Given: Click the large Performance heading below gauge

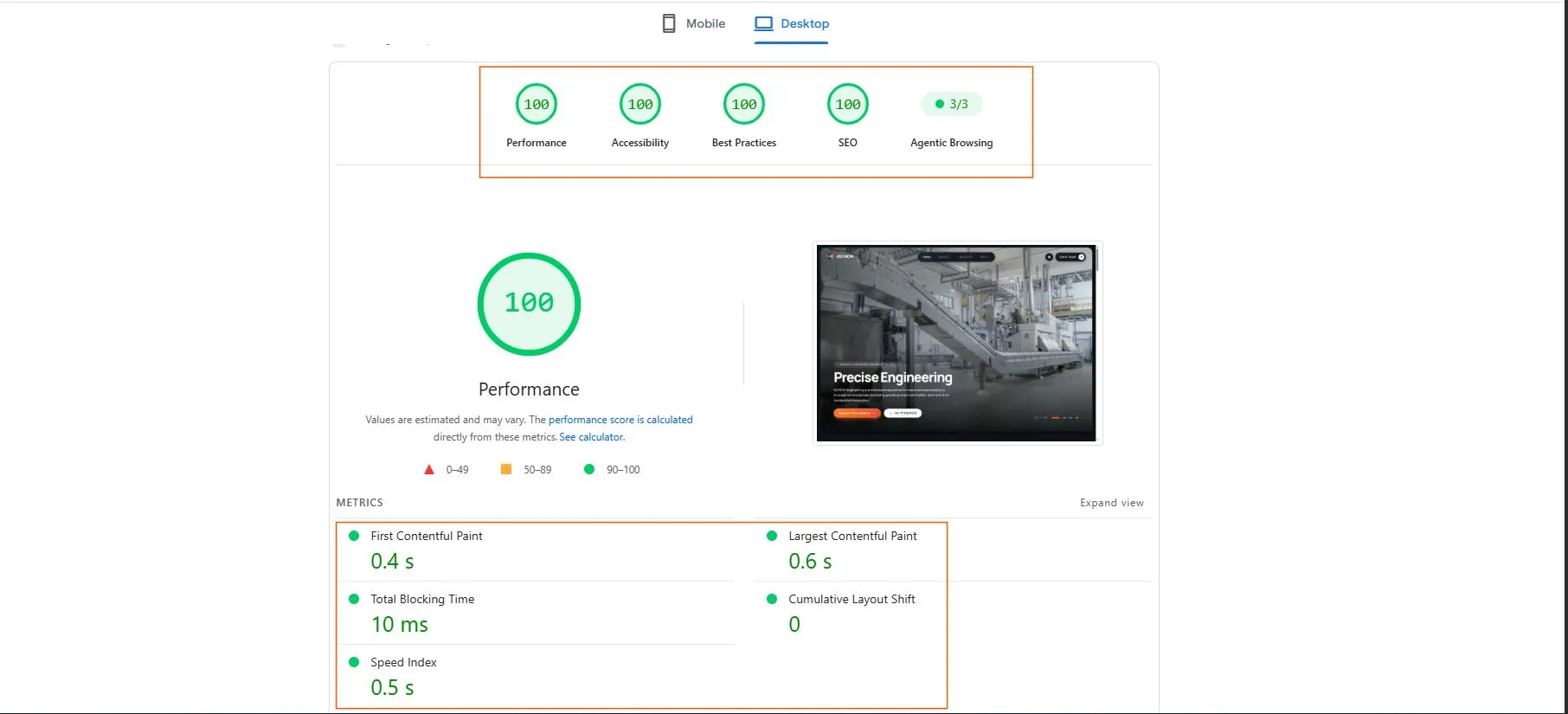Looking at the screenshot, I should tap(529, 389).
